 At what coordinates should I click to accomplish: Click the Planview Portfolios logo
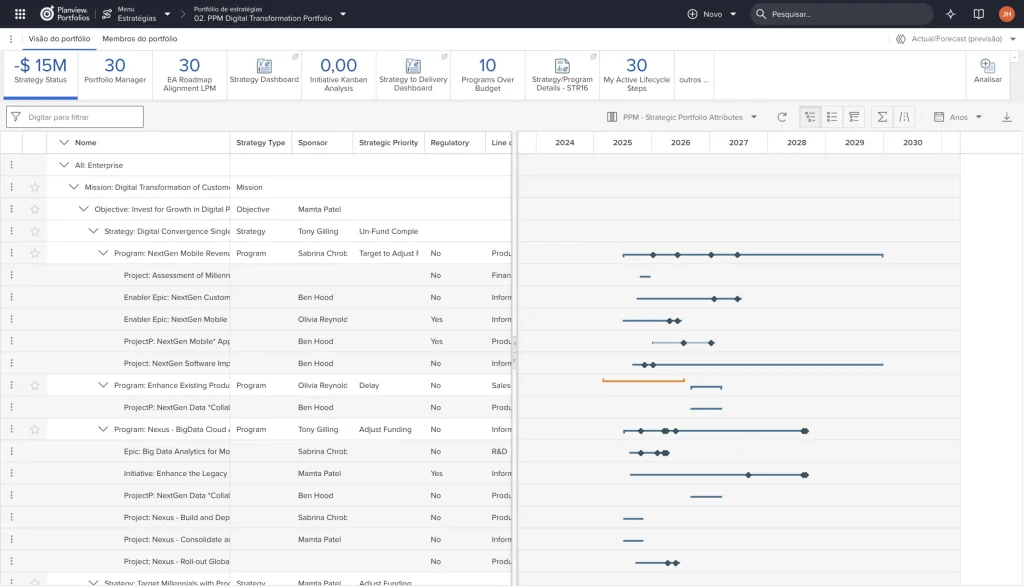tap(65, 14)
